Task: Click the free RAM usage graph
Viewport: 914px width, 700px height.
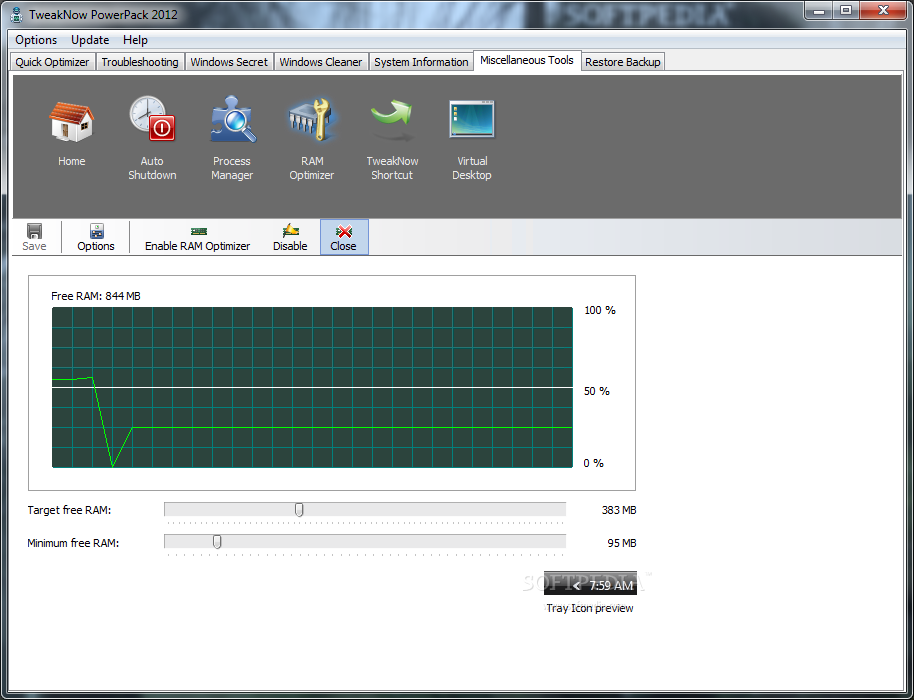Action: pos(312,388)
